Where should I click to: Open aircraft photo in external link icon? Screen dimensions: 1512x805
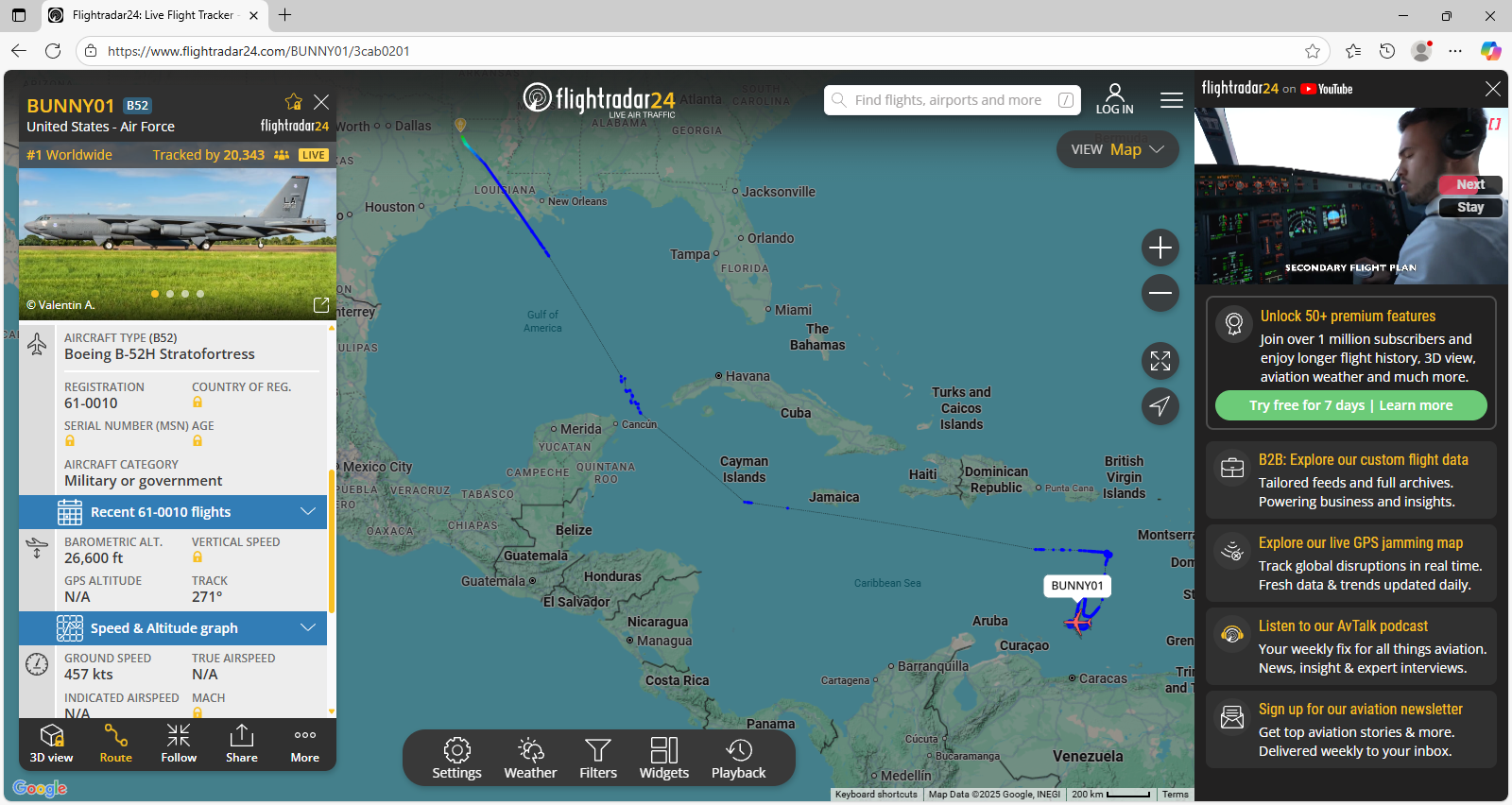pyautogui.click(x=321, y=305)
